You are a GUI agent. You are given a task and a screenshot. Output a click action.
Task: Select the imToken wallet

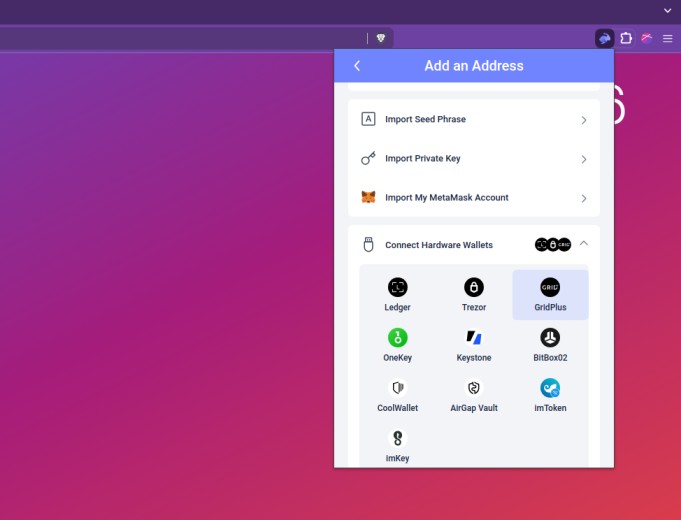[550, 396]
